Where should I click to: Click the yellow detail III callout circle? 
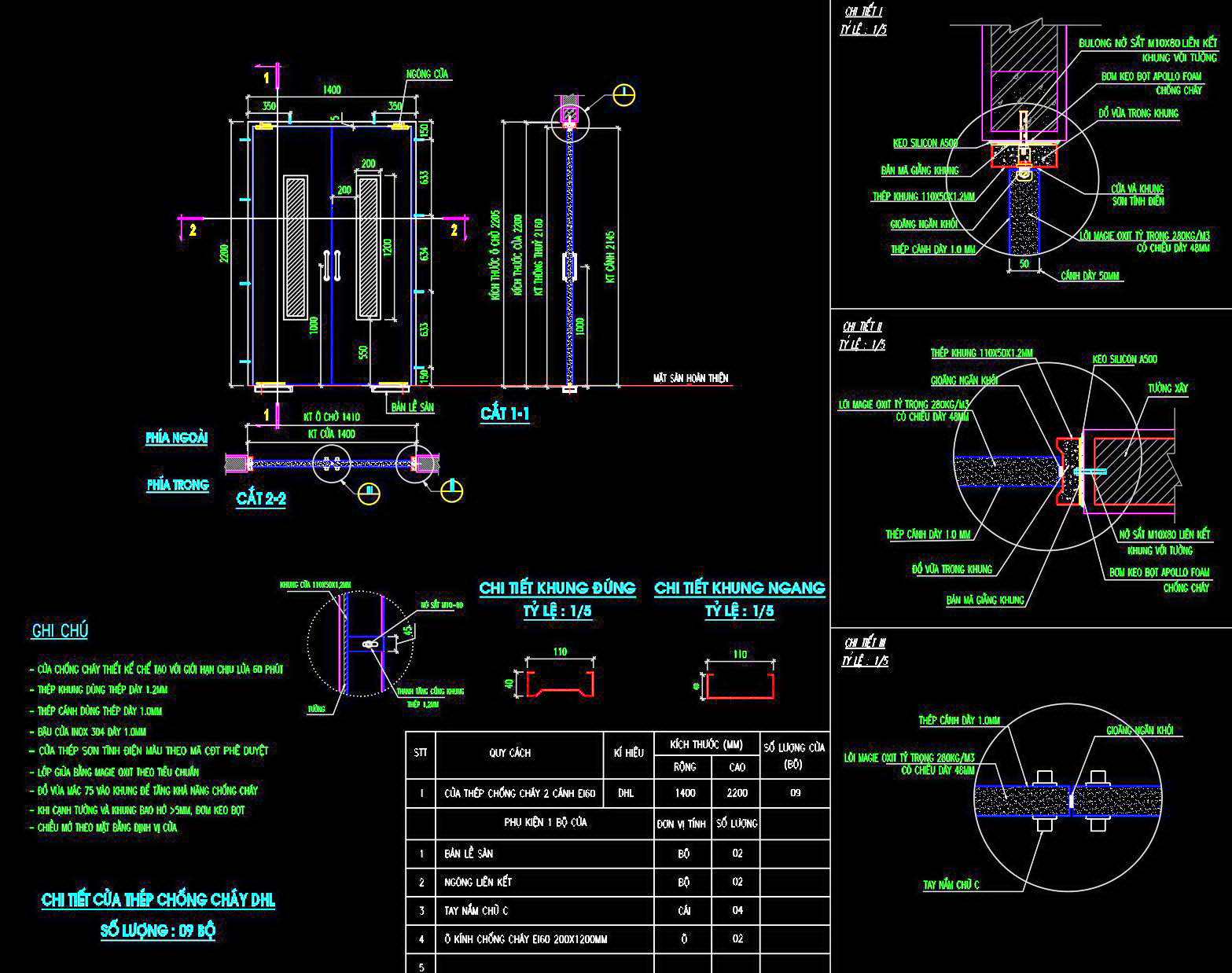(369, 493)
